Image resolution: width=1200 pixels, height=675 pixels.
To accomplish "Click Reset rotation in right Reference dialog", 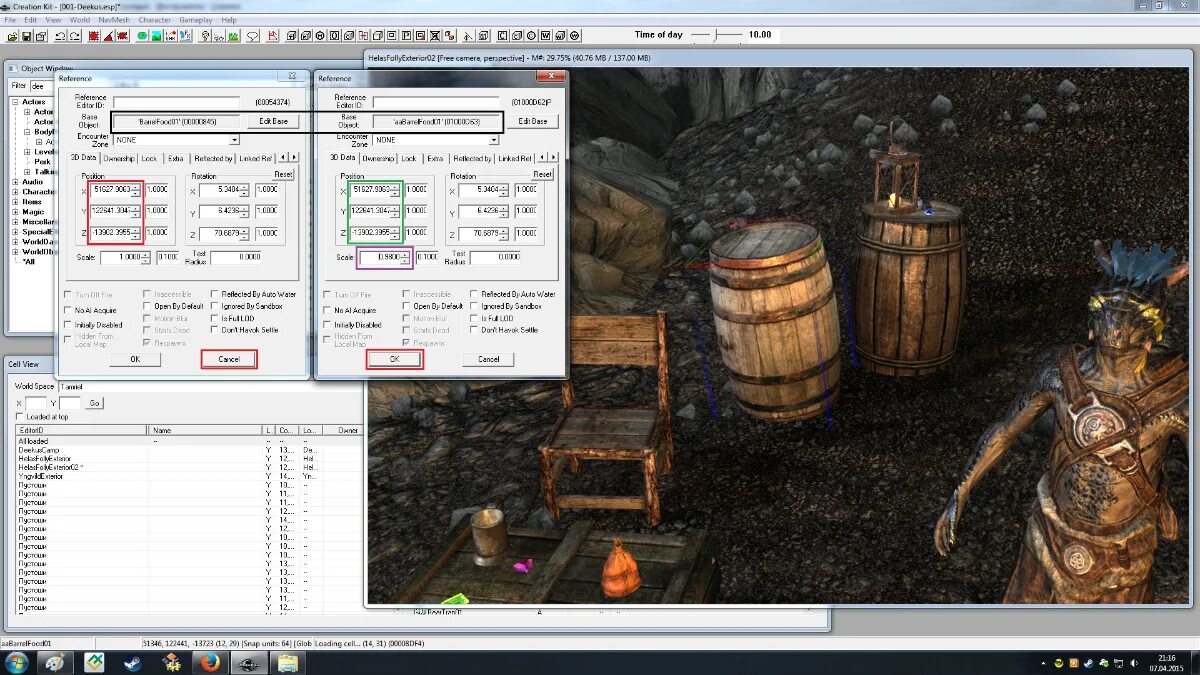I will coord(542,174).
